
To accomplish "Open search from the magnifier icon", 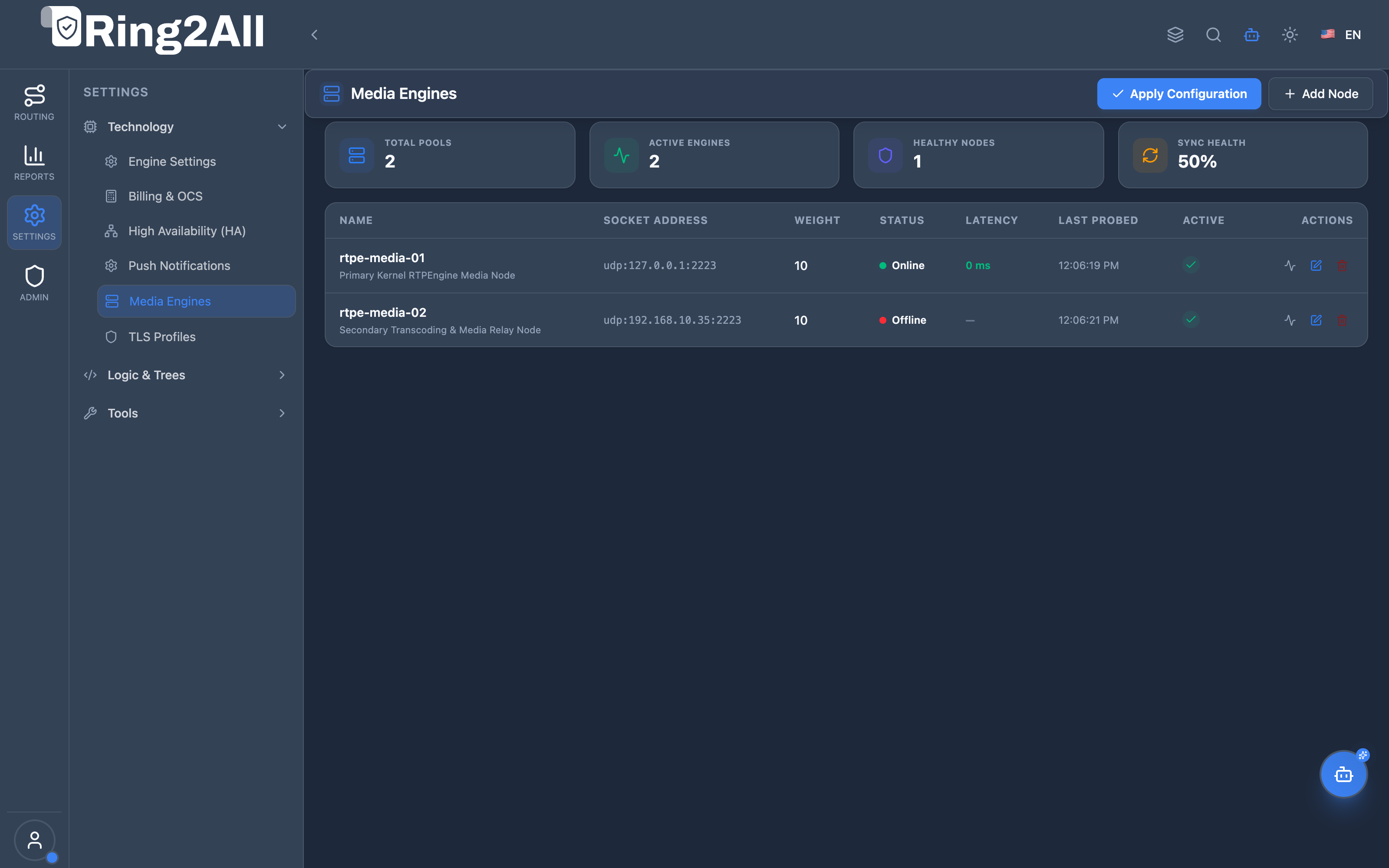I will tap(1213, 34).
